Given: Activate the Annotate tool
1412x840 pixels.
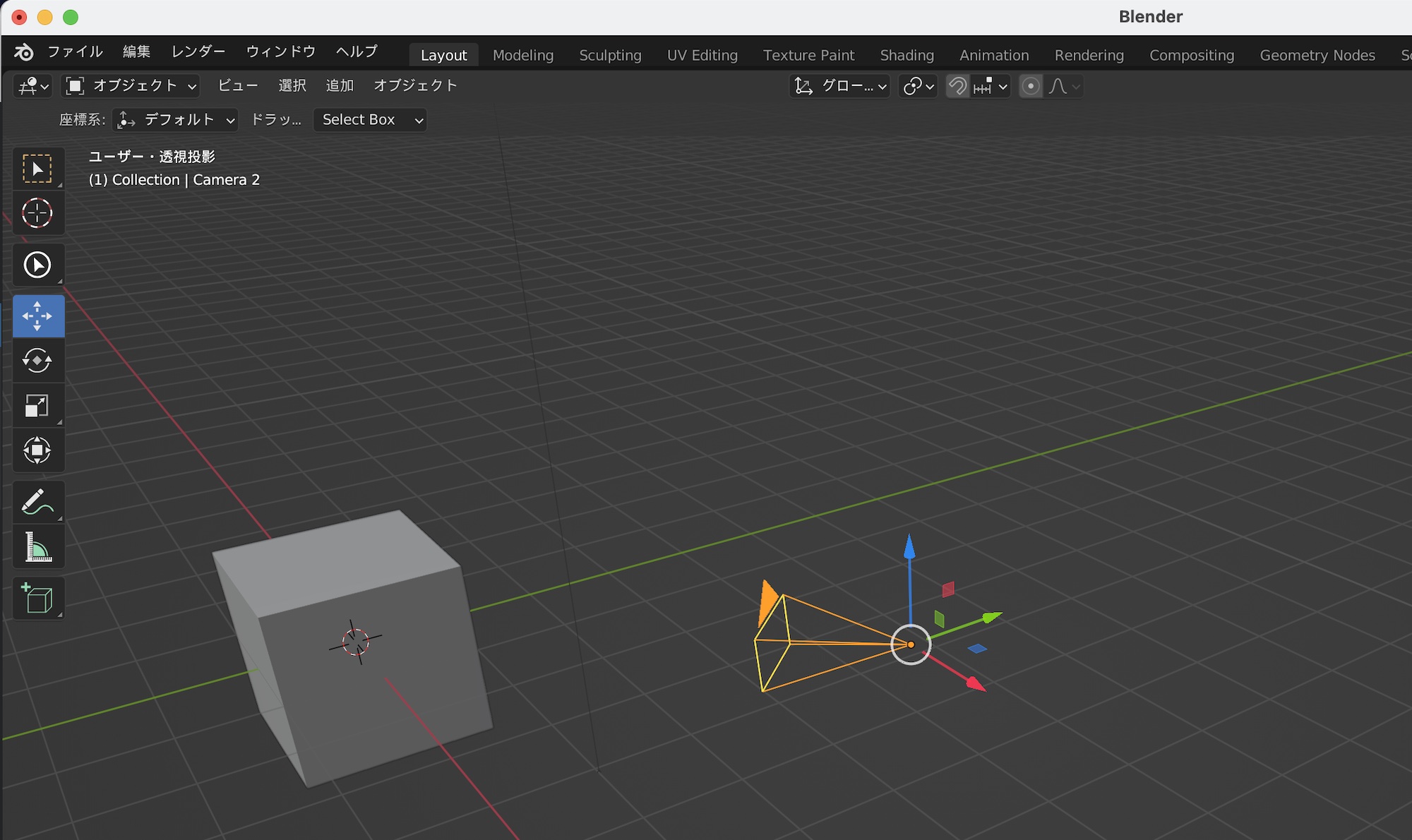Looking at the screenshot, I should click(x=38, y=501).
